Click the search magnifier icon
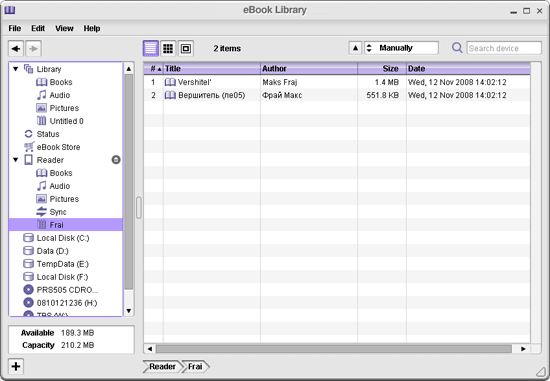This screenshot has width=550, height=381. [x=457, y=48]
